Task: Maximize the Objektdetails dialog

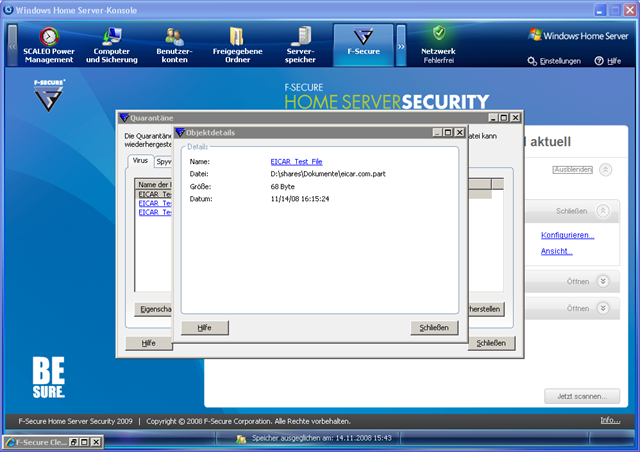Action: point(448,132)
